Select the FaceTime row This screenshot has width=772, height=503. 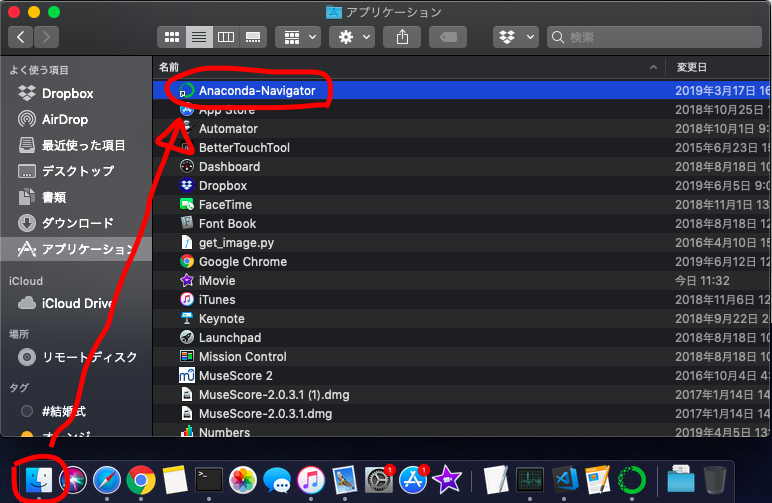coord(461,204)
